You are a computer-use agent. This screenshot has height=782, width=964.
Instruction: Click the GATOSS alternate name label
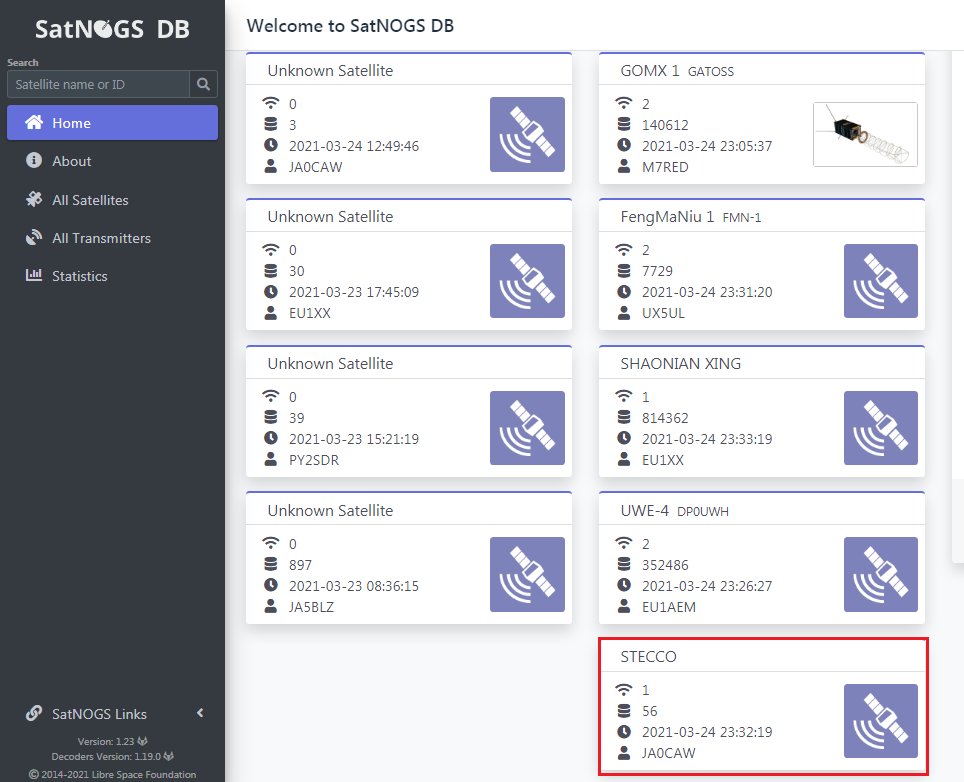(711, 72)
